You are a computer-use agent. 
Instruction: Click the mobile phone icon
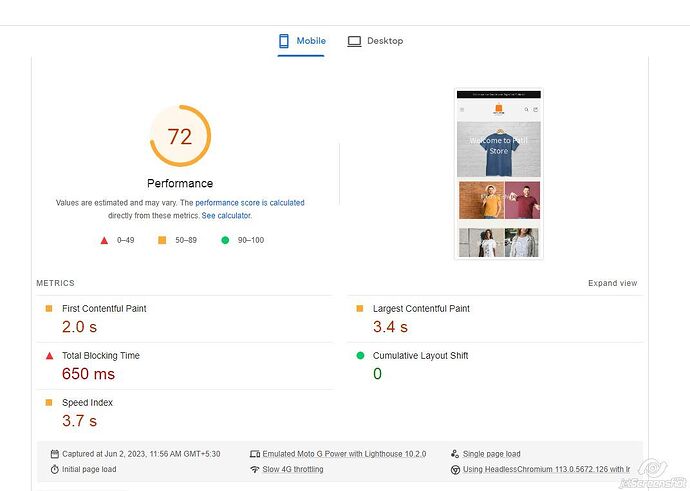coord(284,41)
